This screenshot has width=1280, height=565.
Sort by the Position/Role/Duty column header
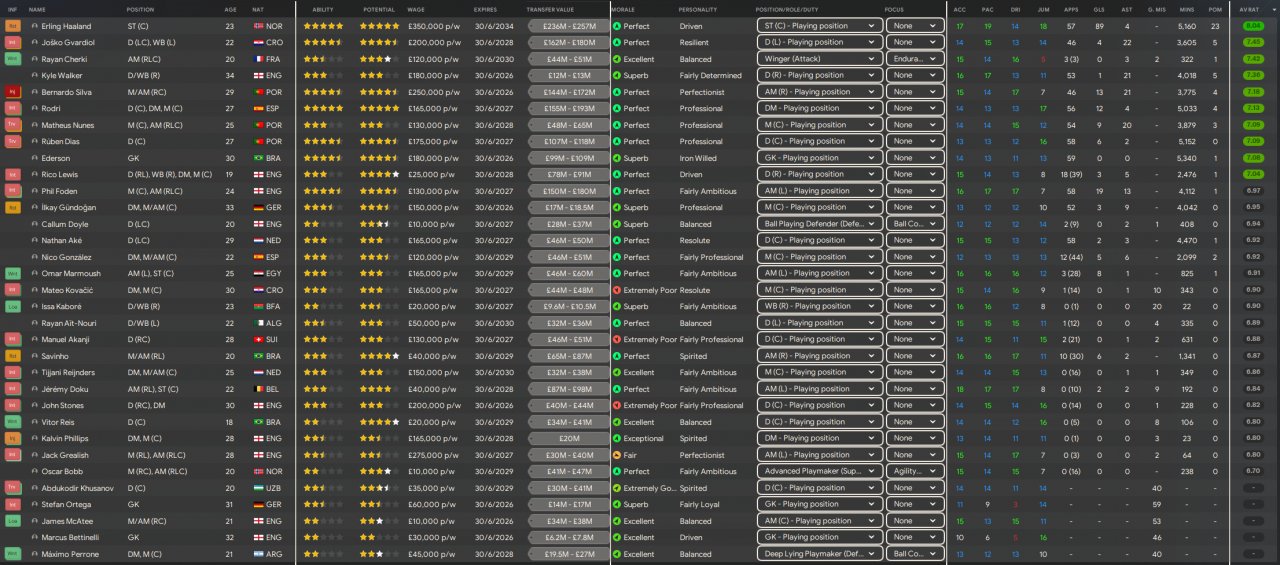pos(787,9)
